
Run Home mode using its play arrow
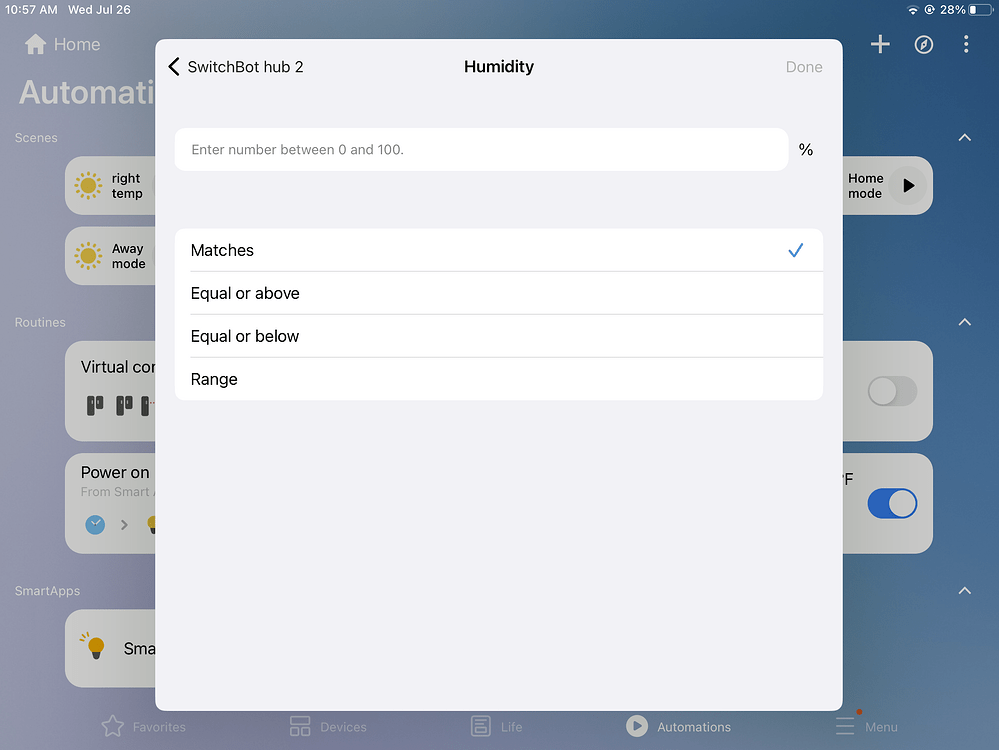[908, 185]
